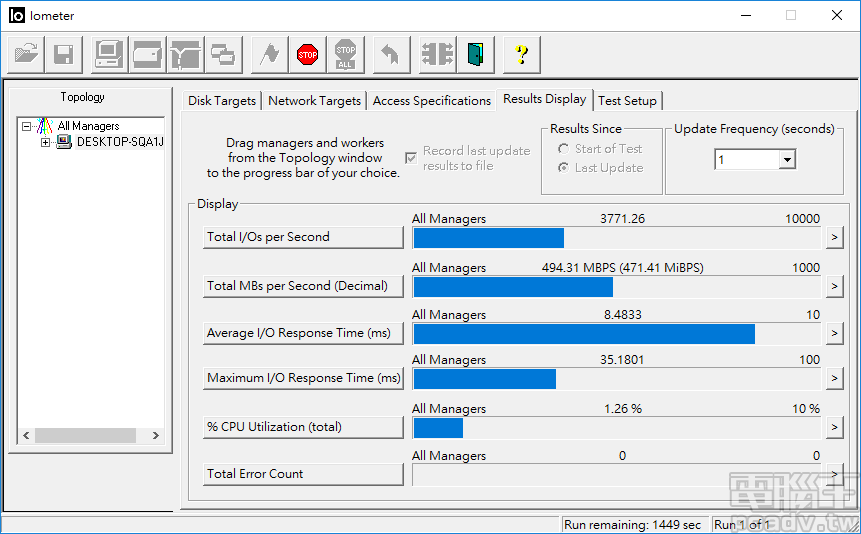Screen dimensions: 861x534
Task: Expand the DESKTOP-SQA1J manager node
Action: (x=46, y=143)
